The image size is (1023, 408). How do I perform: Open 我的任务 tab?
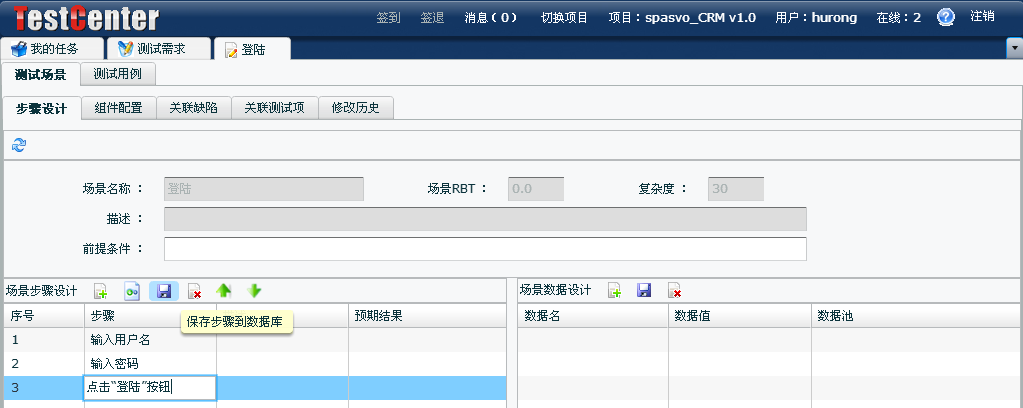(x=54, y=48)
